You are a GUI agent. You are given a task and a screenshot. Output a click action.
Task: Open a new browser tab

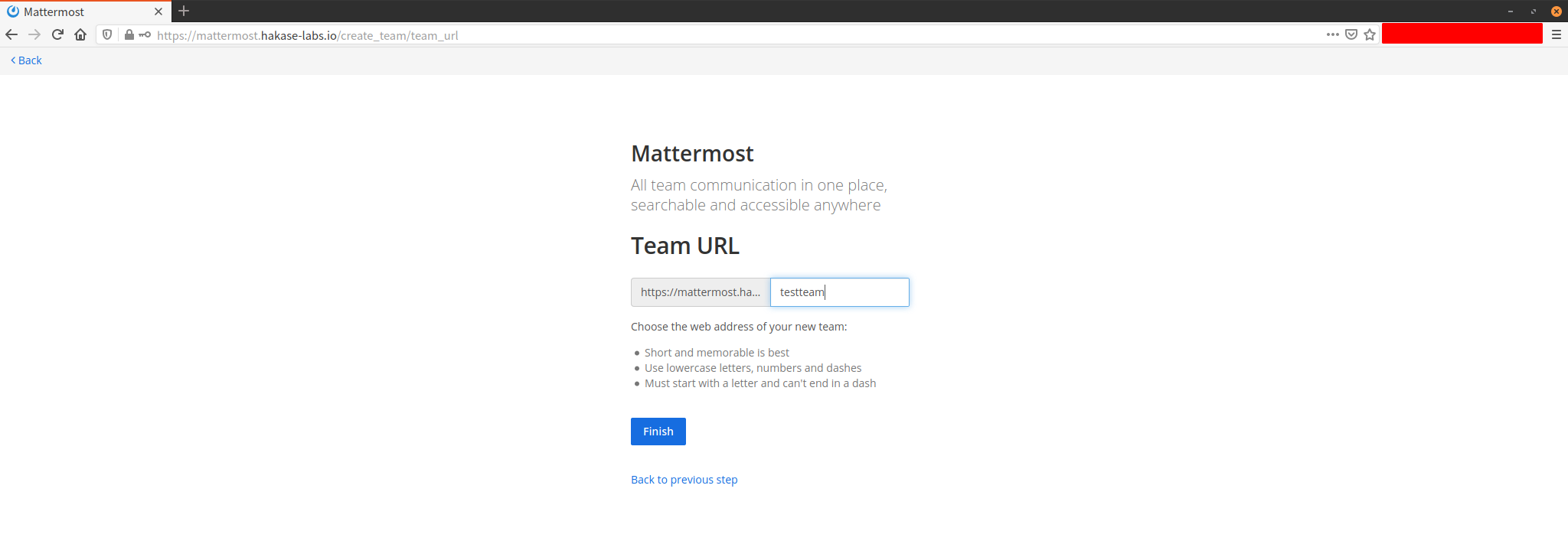[x=184, y=11]
